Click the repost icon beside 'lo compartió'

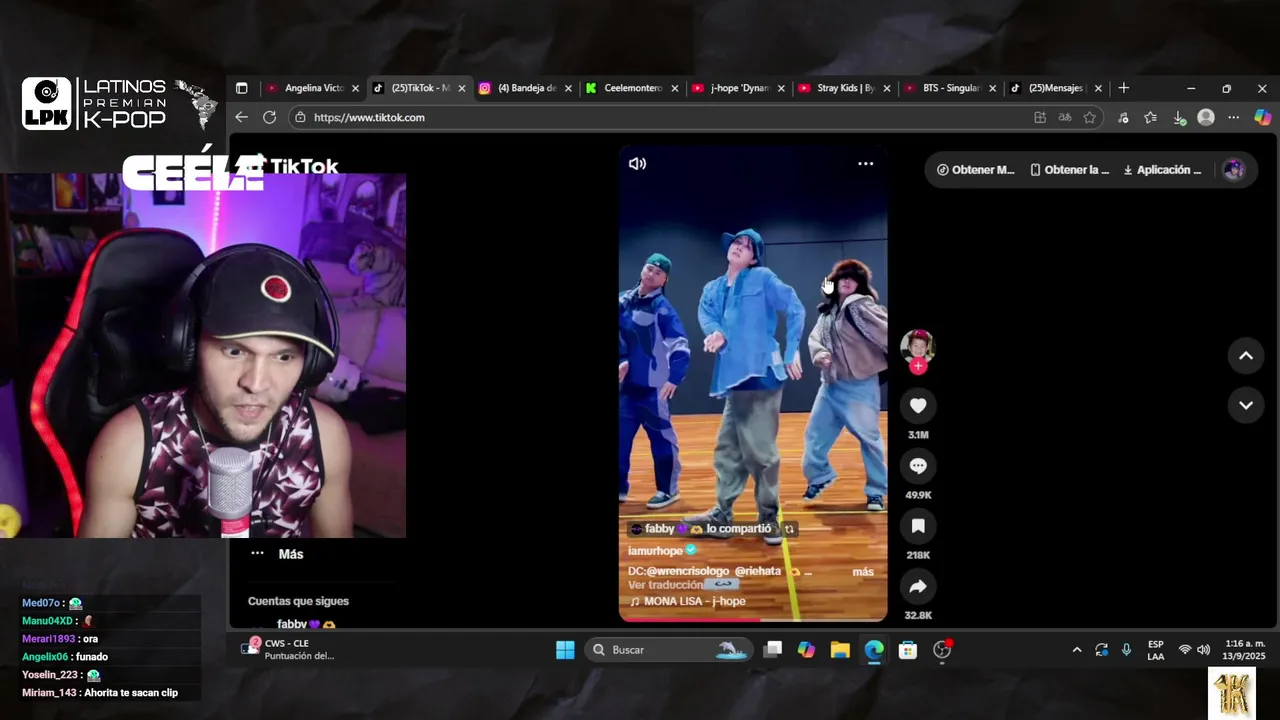tap(789, 529)
